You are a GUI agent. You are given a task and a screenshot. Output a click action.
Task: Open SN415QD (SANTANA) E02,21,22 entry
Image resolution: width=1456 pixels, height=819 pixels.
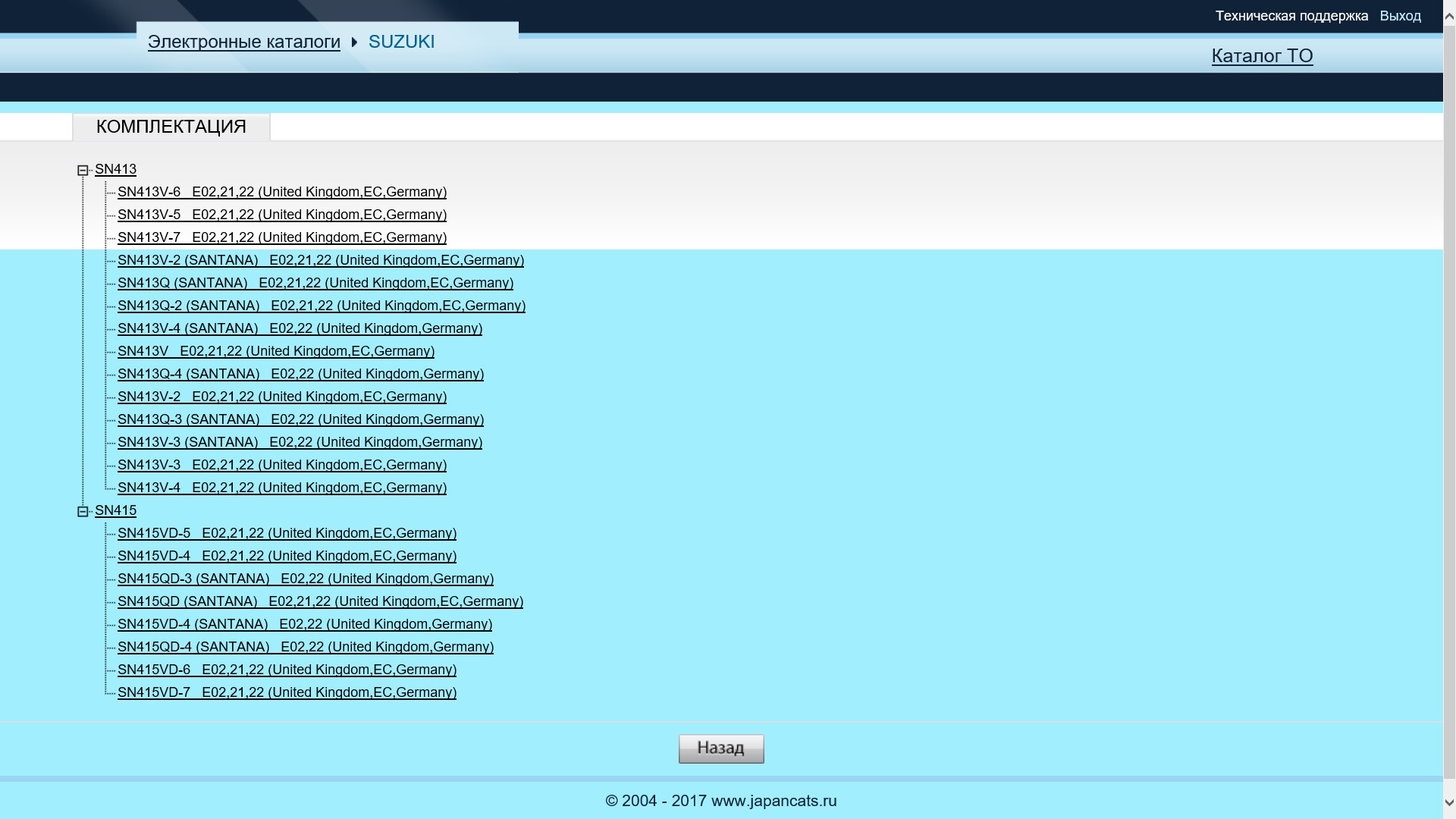pyautogui.click(x=320, y=601)
